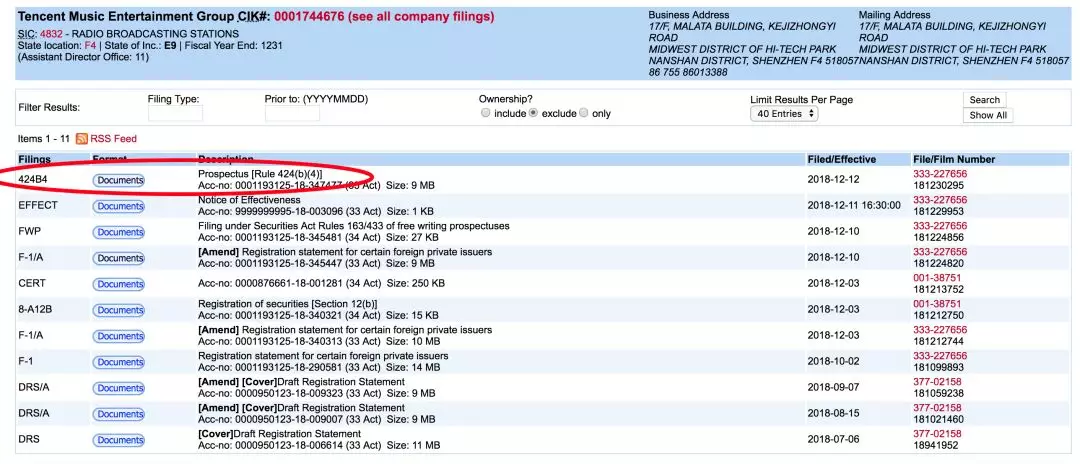
Task: Open file number 333-227656 in F-1 row
Action: coord(940,356)
